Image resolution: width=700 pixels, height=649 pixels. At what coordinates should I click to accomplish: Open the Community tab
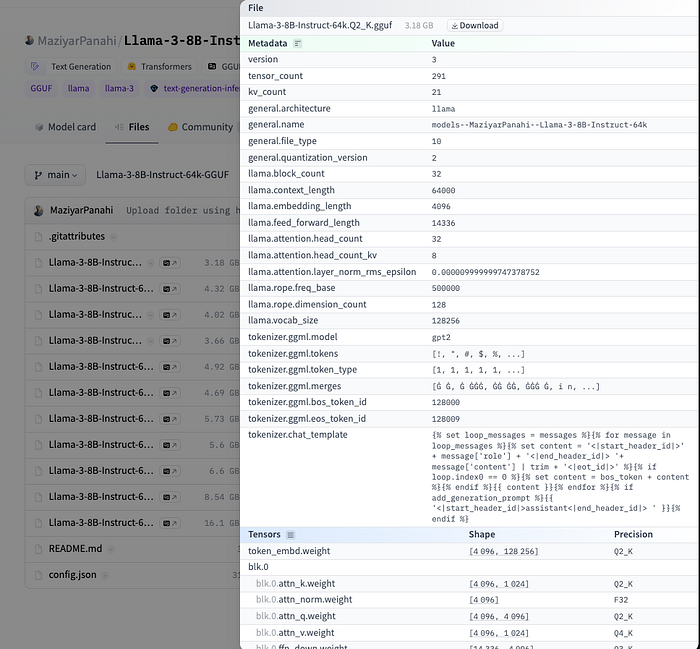point(200,127)
